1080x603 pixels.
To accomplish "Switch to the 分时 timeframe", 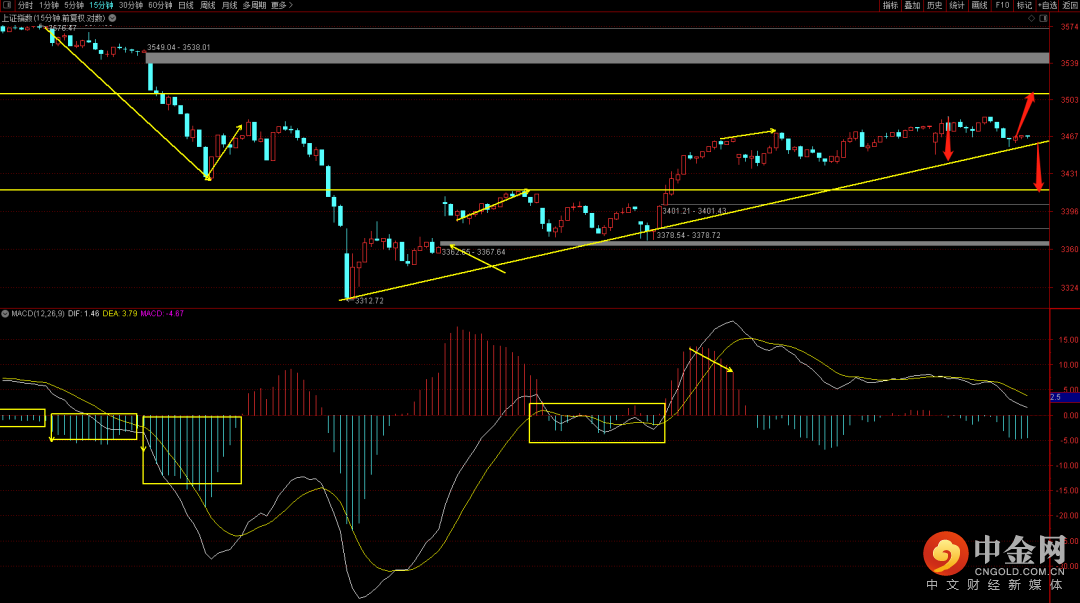I will click(25, 5).
